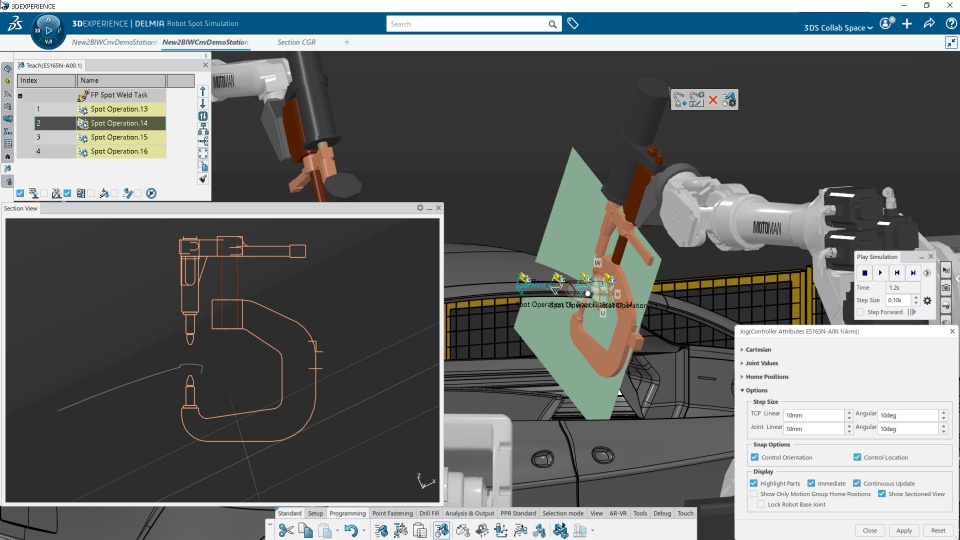
Task: Skip simulation to the beginning
Action: coord(897,273)
